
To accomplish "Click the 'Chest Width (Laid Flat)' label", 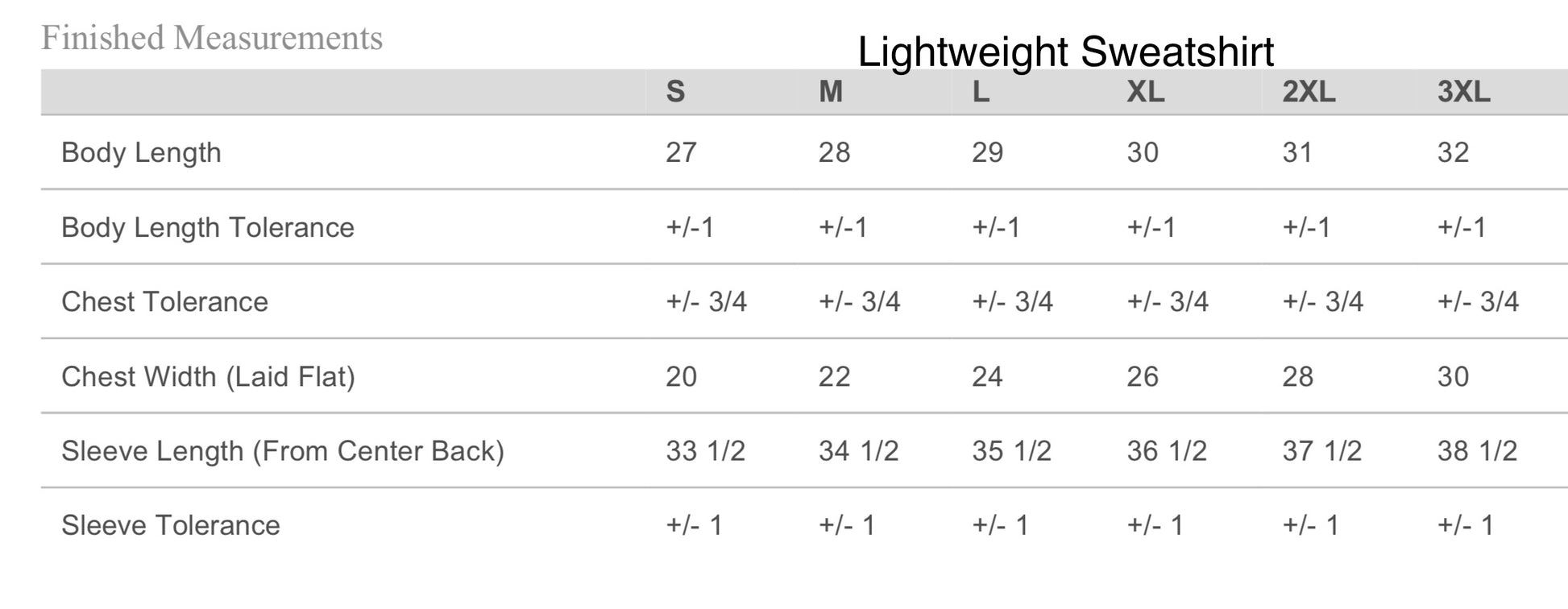I will tap(208, 377).
